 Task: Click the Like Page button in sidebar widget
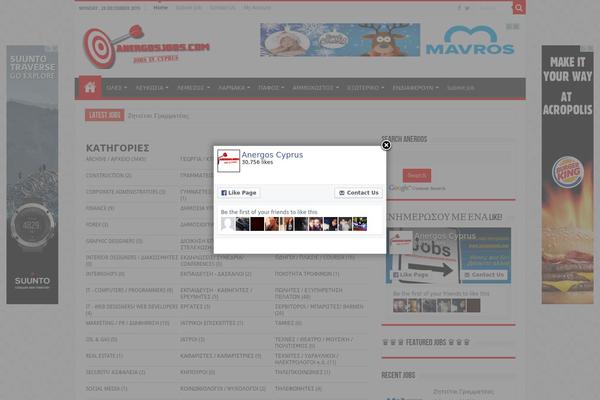(411, 275)
